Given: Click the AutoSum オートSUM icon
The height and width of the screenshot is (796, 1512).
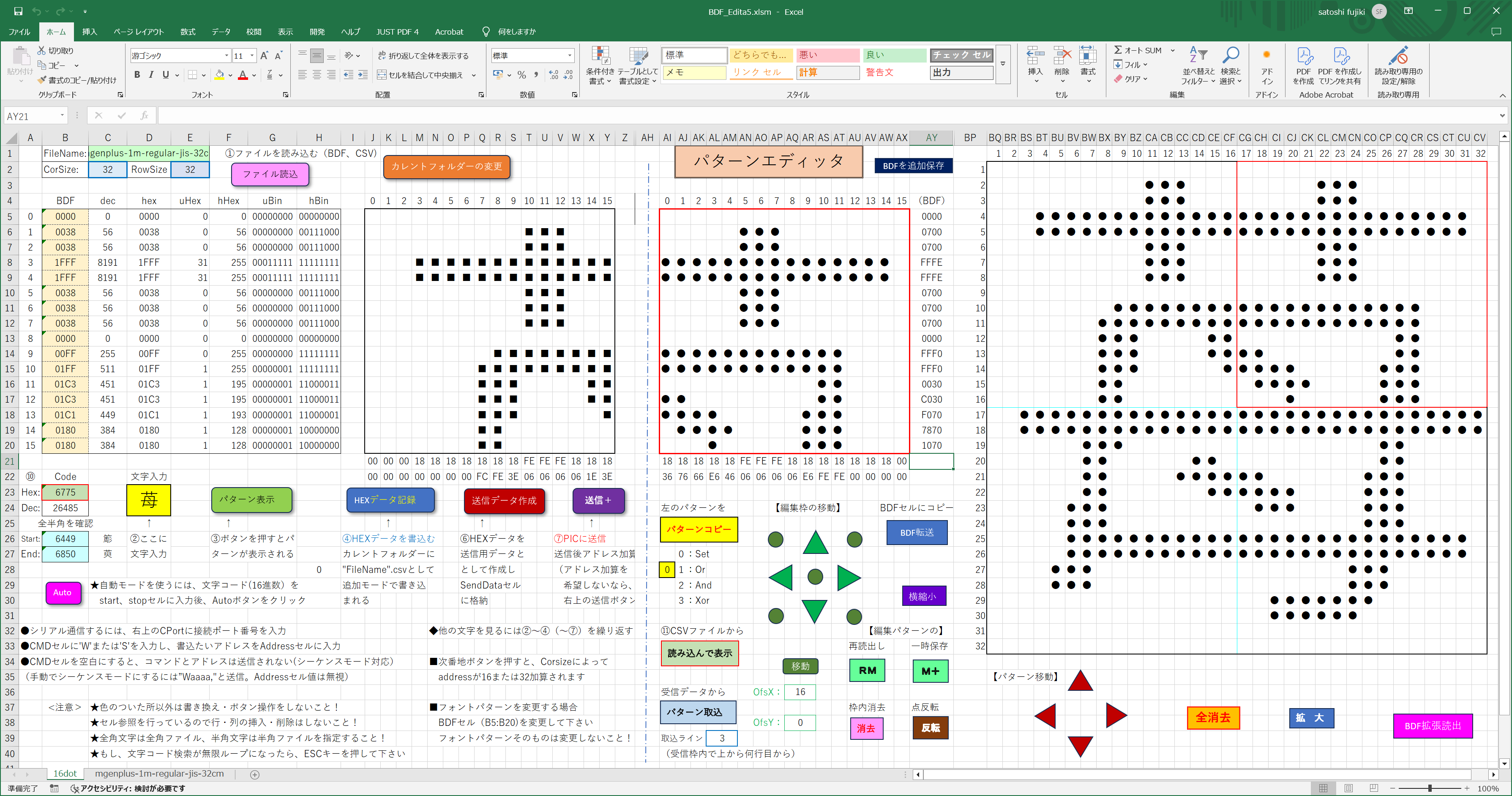Looking at the screenshot, I should click(x=1118, y=50).
